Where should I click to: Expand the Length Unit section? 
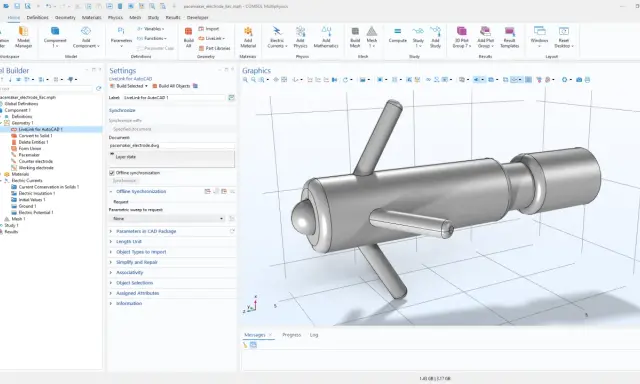pyautogui.click(x=129, y=242)
